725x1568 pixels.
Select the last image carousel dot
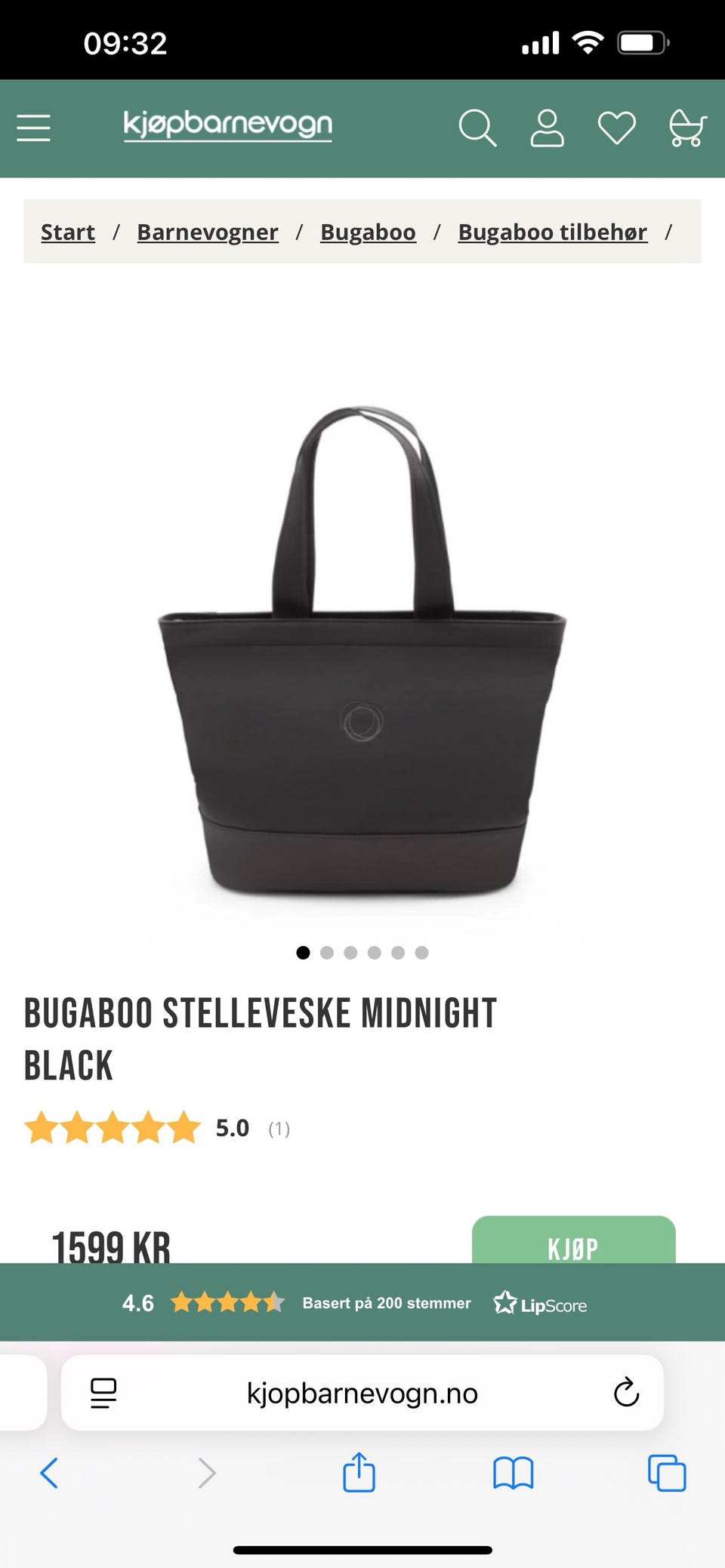422,953
